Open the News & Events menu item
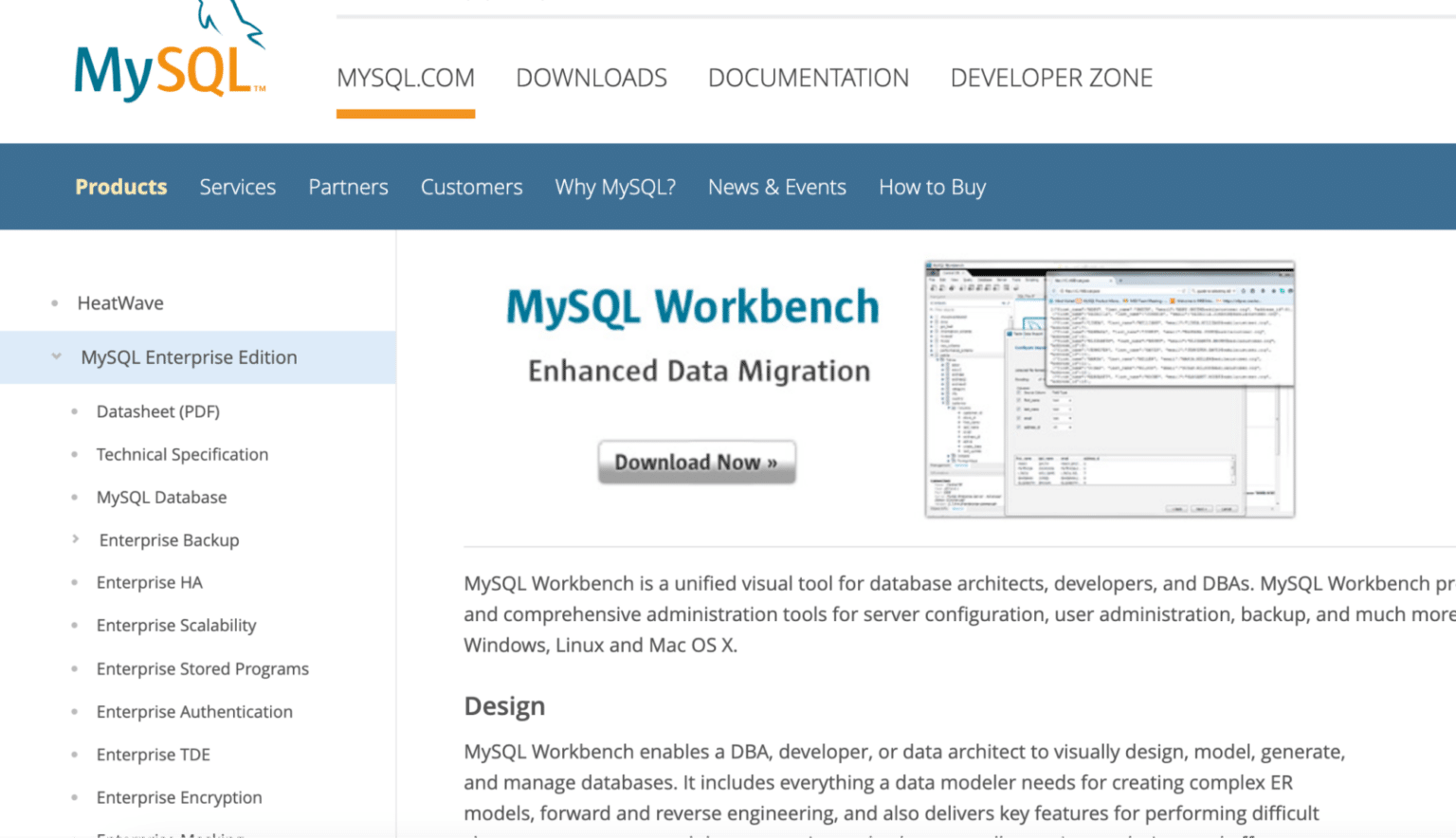Viewport: 1456px width, 838px height. click(777, 187)
